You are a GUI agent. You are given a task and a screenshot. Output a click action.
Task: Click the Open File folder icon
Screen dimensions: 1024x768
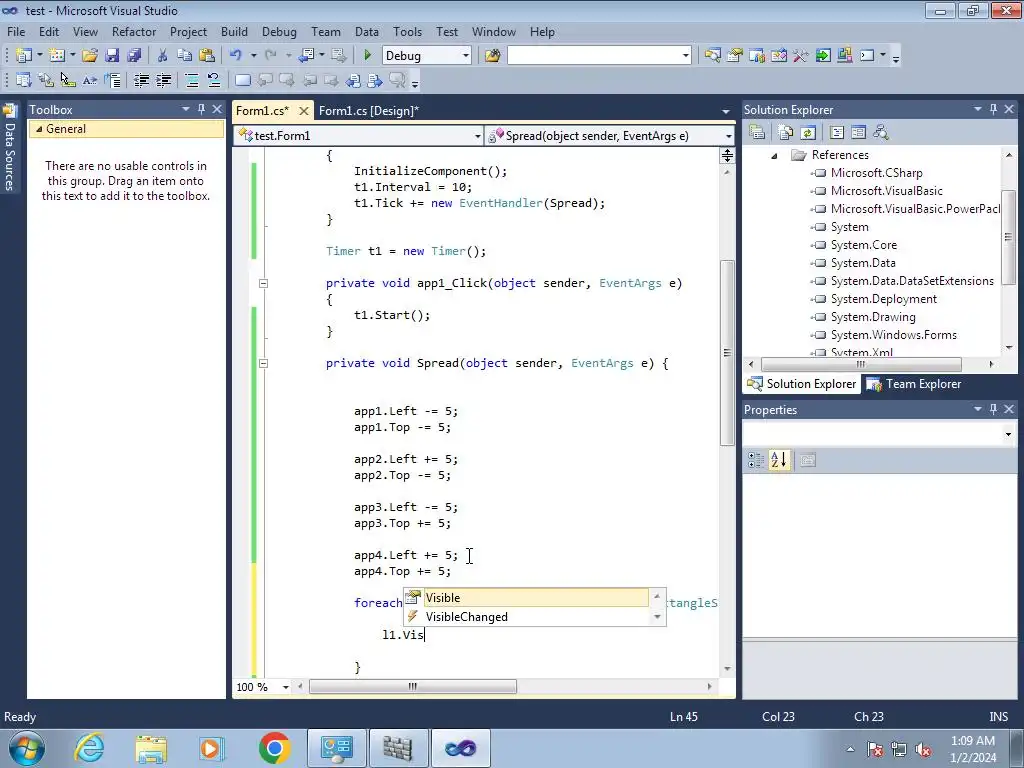click(90, 56)
